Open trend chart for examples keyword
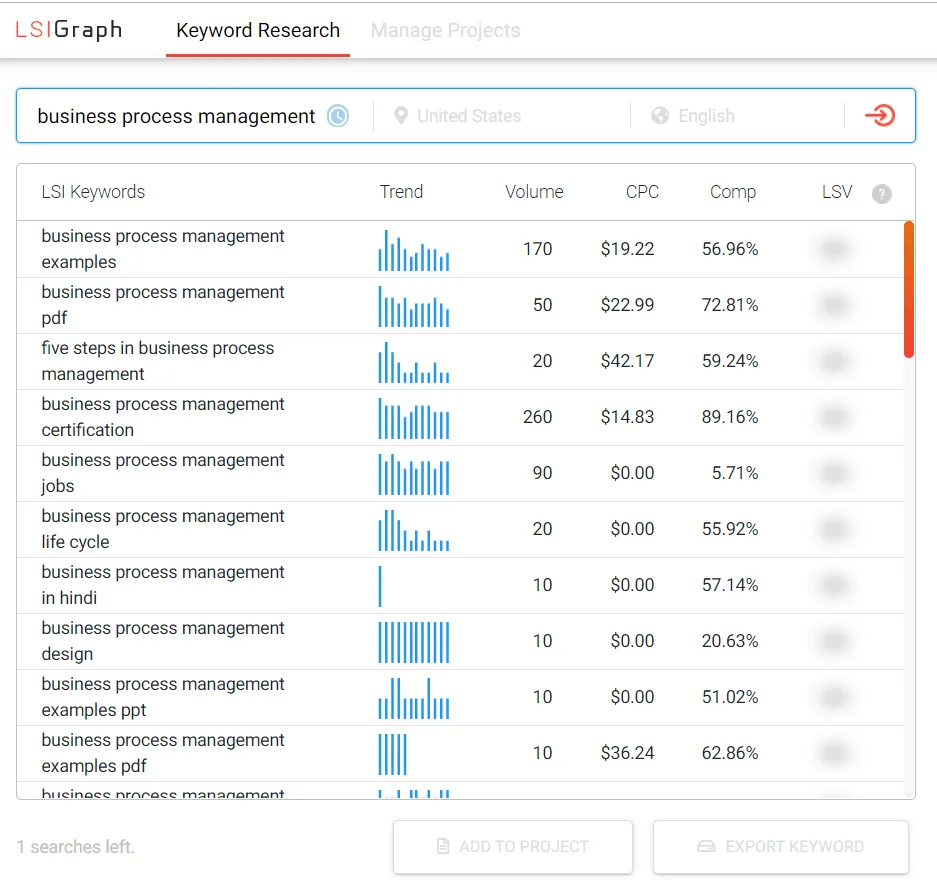Viewport: 937px width, 889px height. (x=414, y=250)
